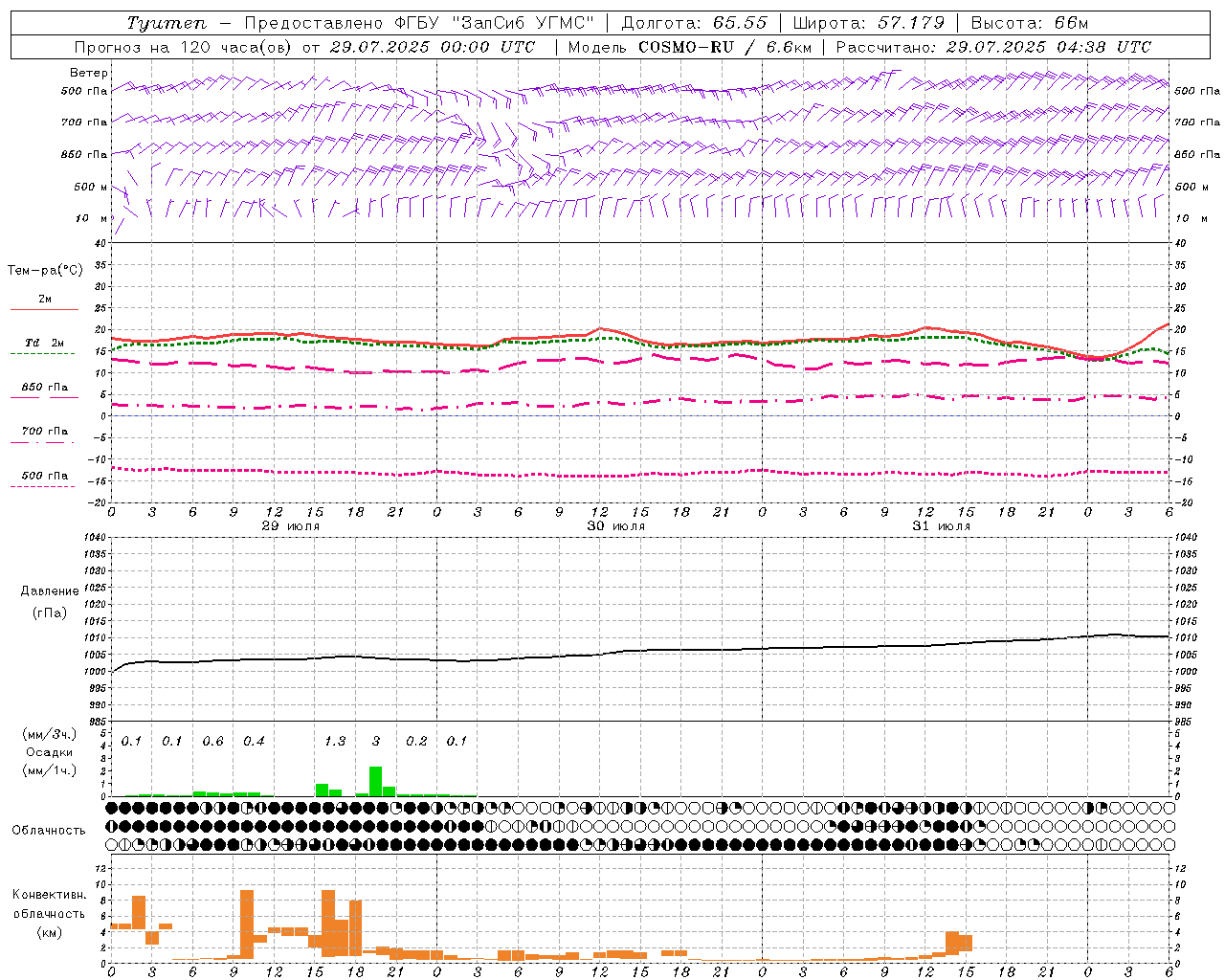The width and height of the screenshot is (1225, 980).
Task: Click the "Тем-ра(°C)" temperature label
Action: [x=45, y=271]
